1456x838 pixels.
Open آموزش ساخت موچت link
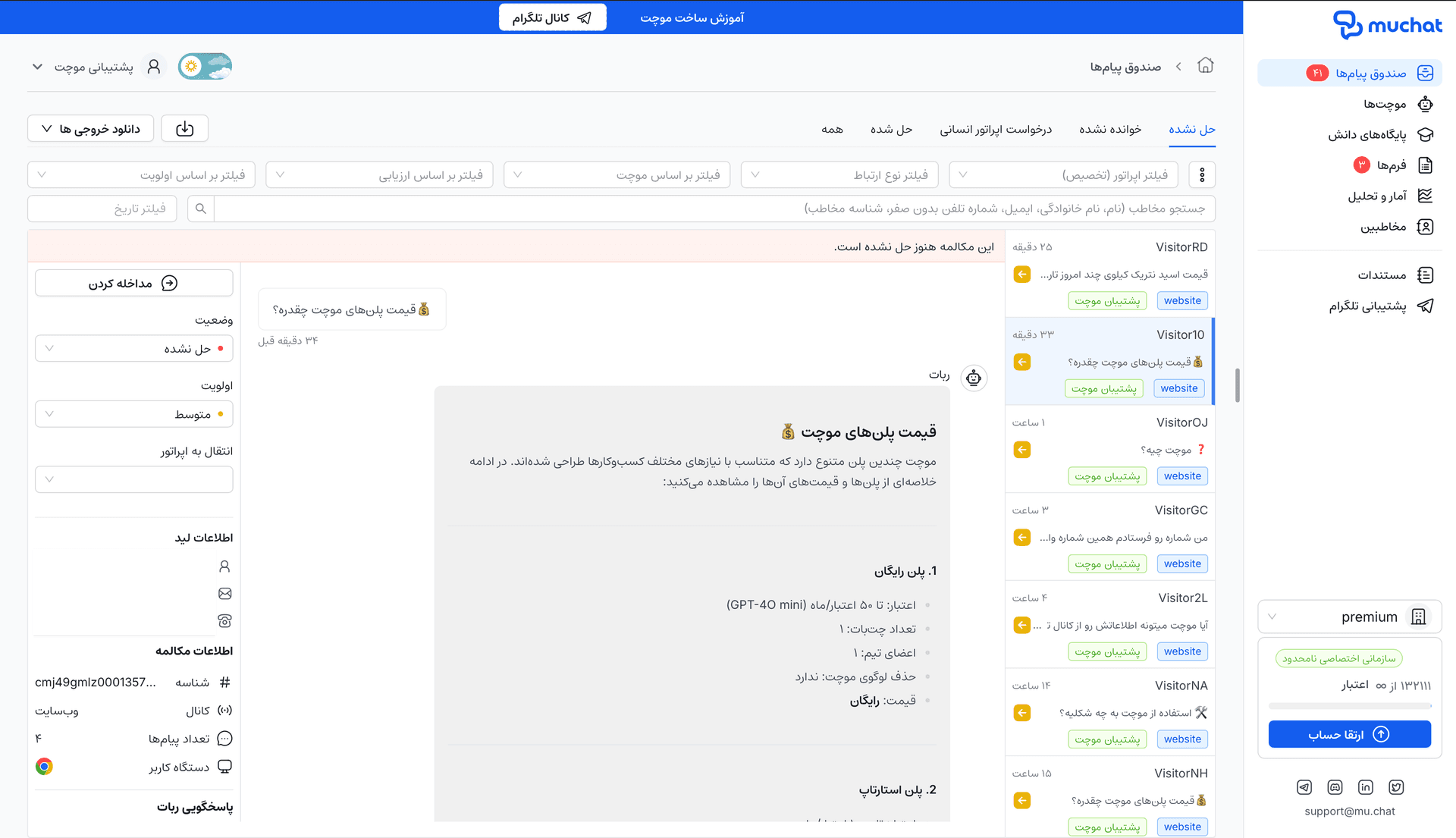(692, 17)
